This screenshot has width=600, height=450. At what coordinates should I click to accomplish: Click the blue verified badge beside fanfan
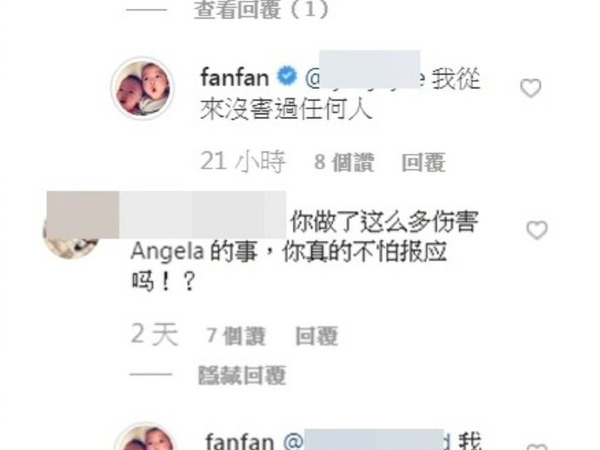(287, 76)
